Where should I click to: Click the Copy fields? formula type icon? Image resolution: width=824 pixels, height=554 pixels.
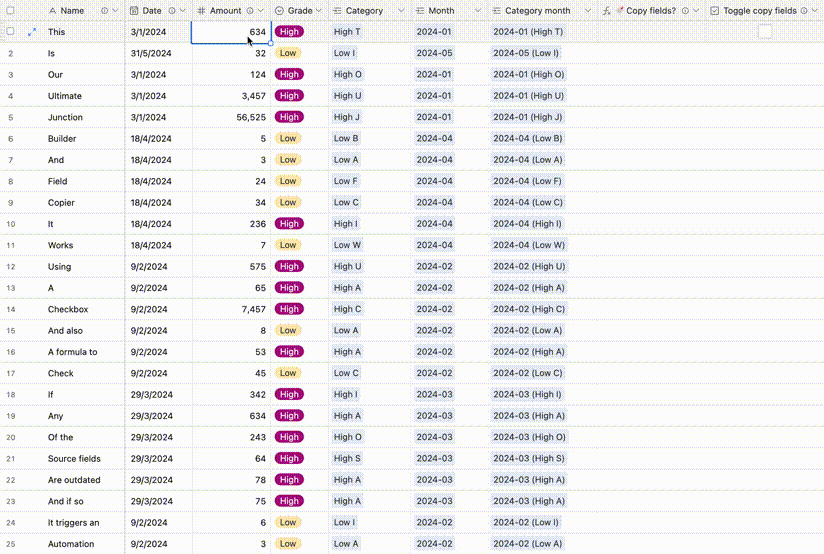[607, 11]
